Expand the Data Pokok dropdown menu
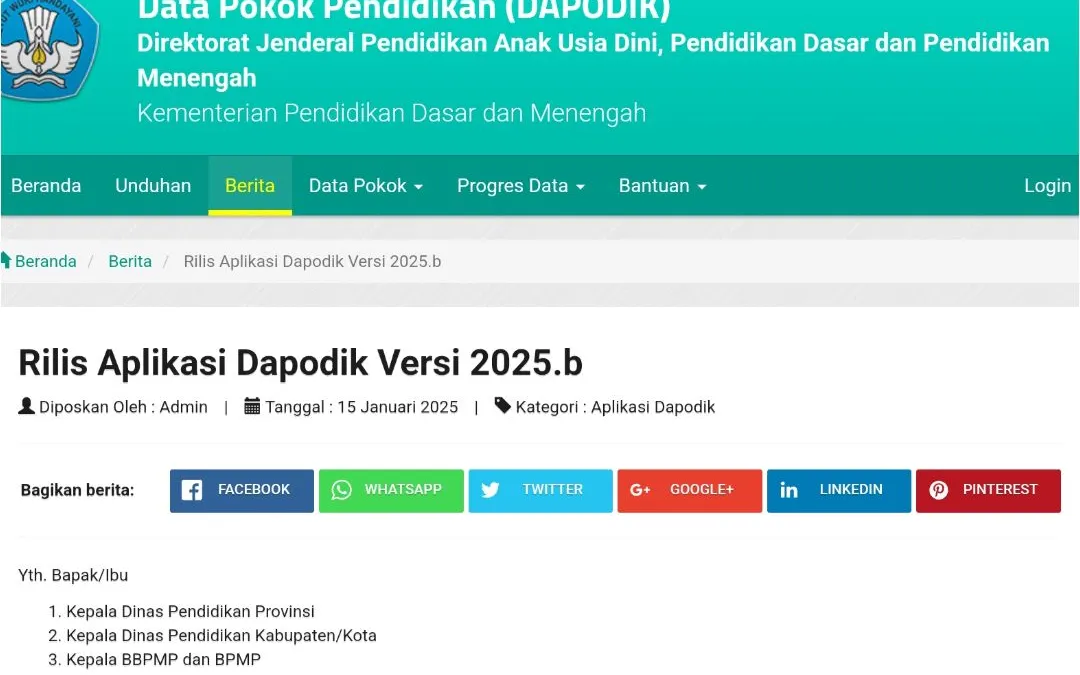1080x675 pixels. tap(366, 185)
